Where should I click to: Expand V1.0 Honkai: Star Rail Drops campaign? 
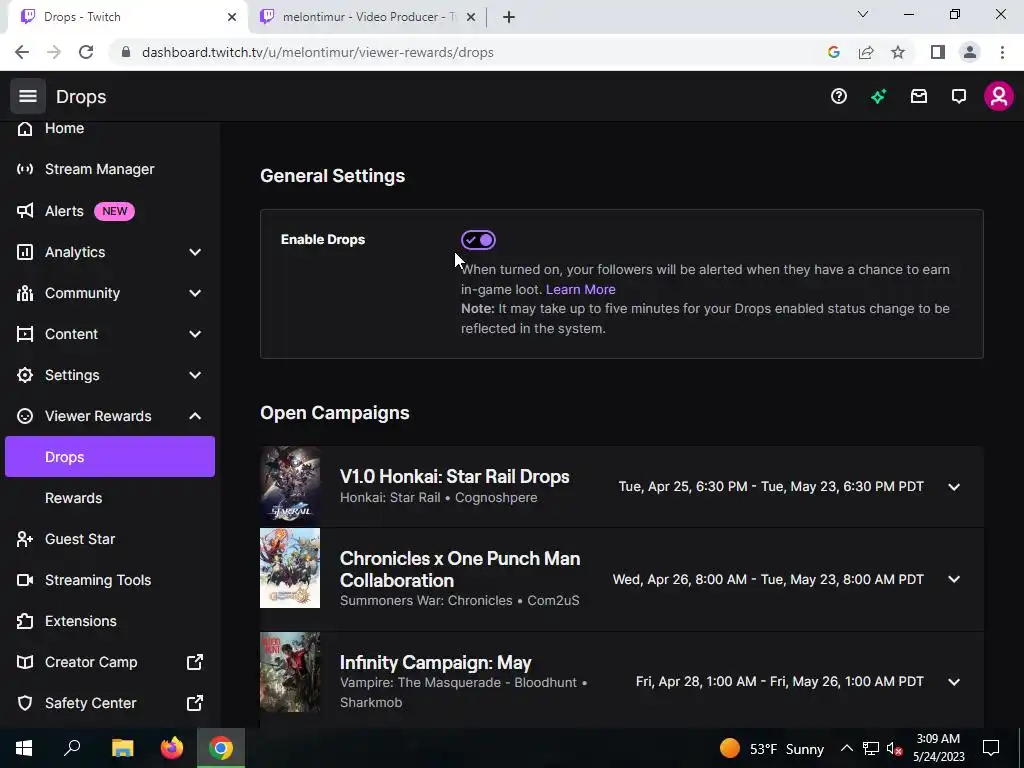pos(954,487)
